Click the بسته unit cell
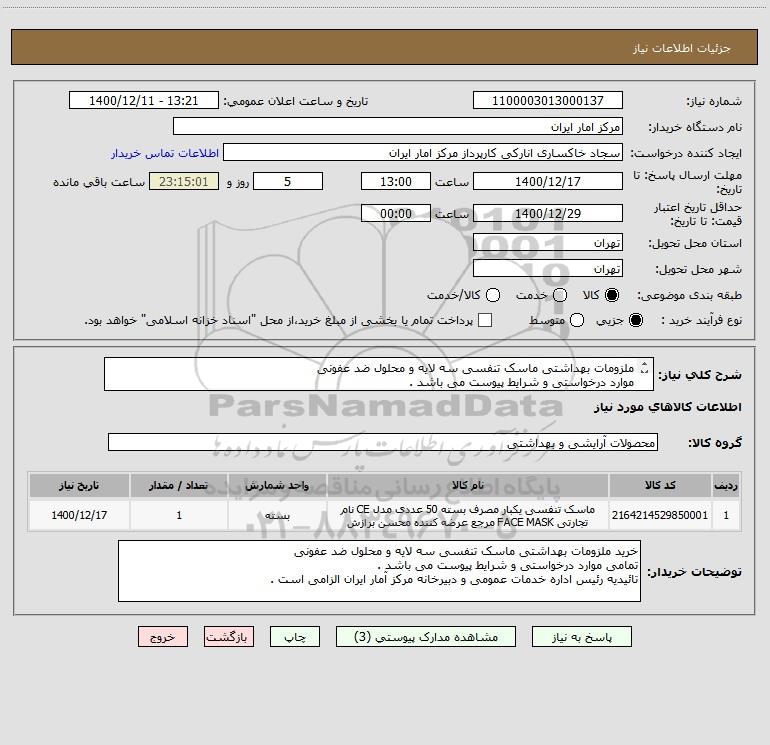Screen dimensions: 770x745 tap(277, 515)
